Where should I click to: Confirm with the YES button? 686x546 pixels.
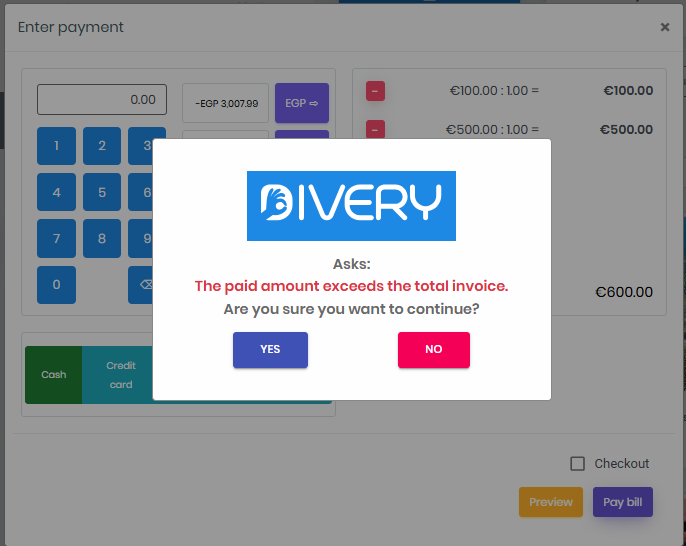270,350
